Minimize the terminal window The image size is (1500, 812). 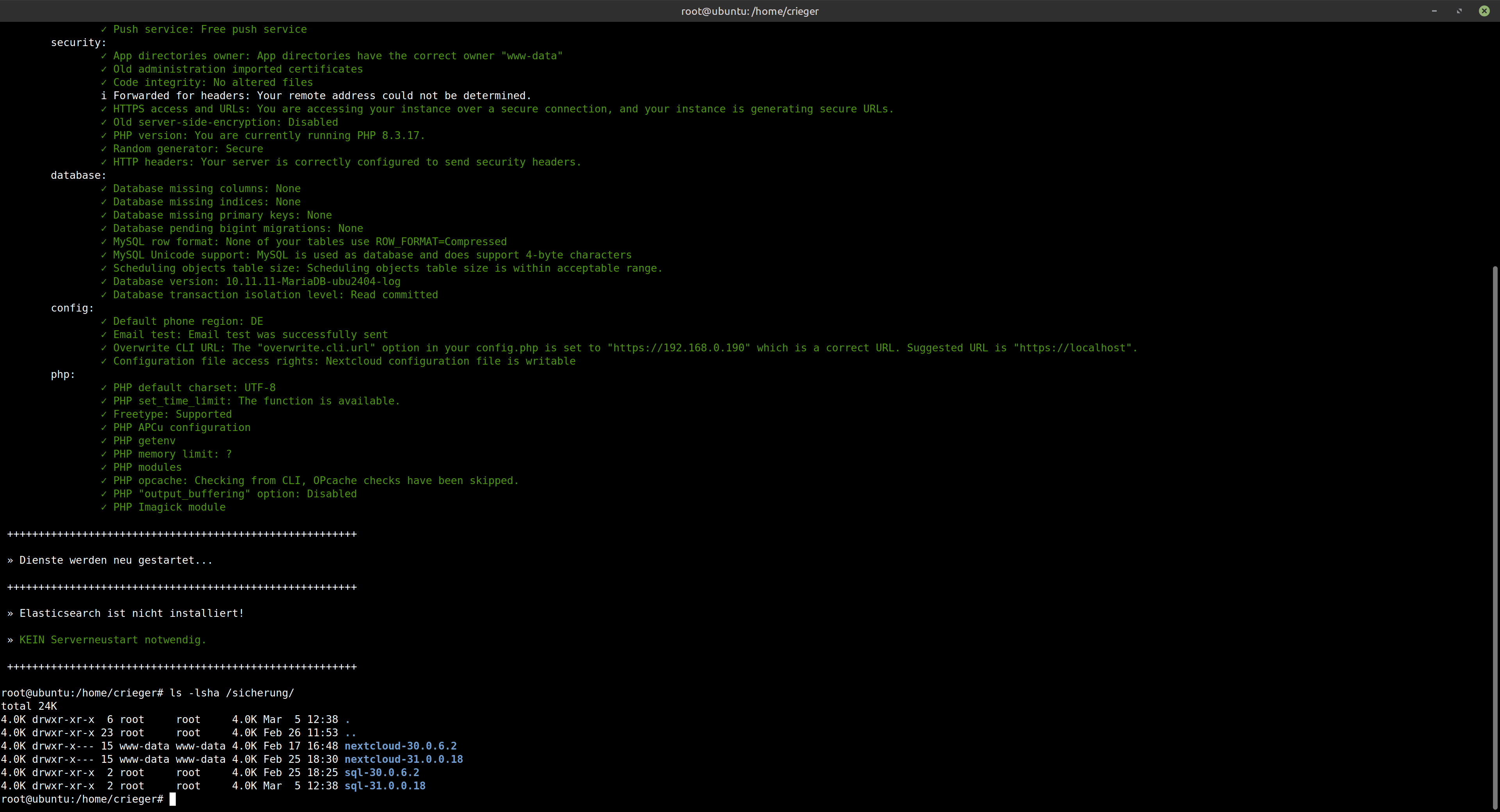1434,11
